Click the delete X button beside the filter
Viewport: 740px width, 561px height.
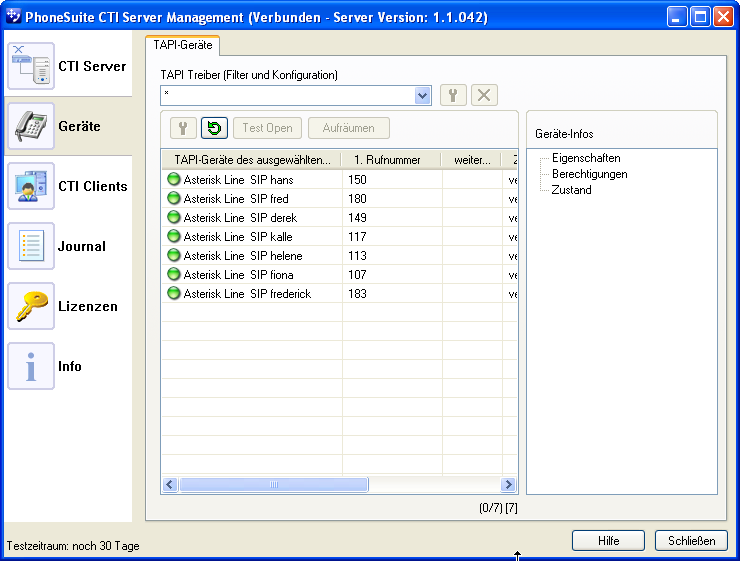tap(484, 95)
